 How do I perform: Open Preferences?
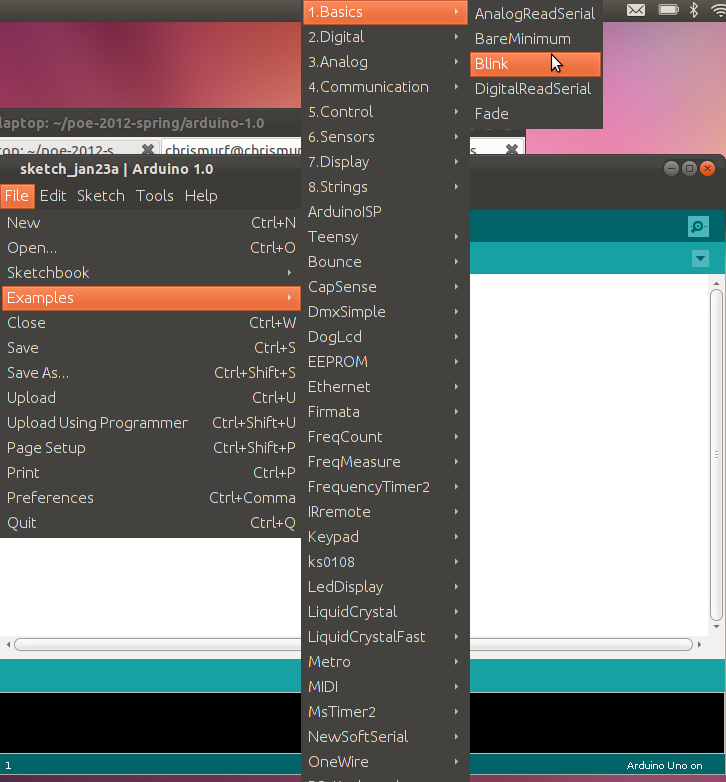tap(151, 497)
